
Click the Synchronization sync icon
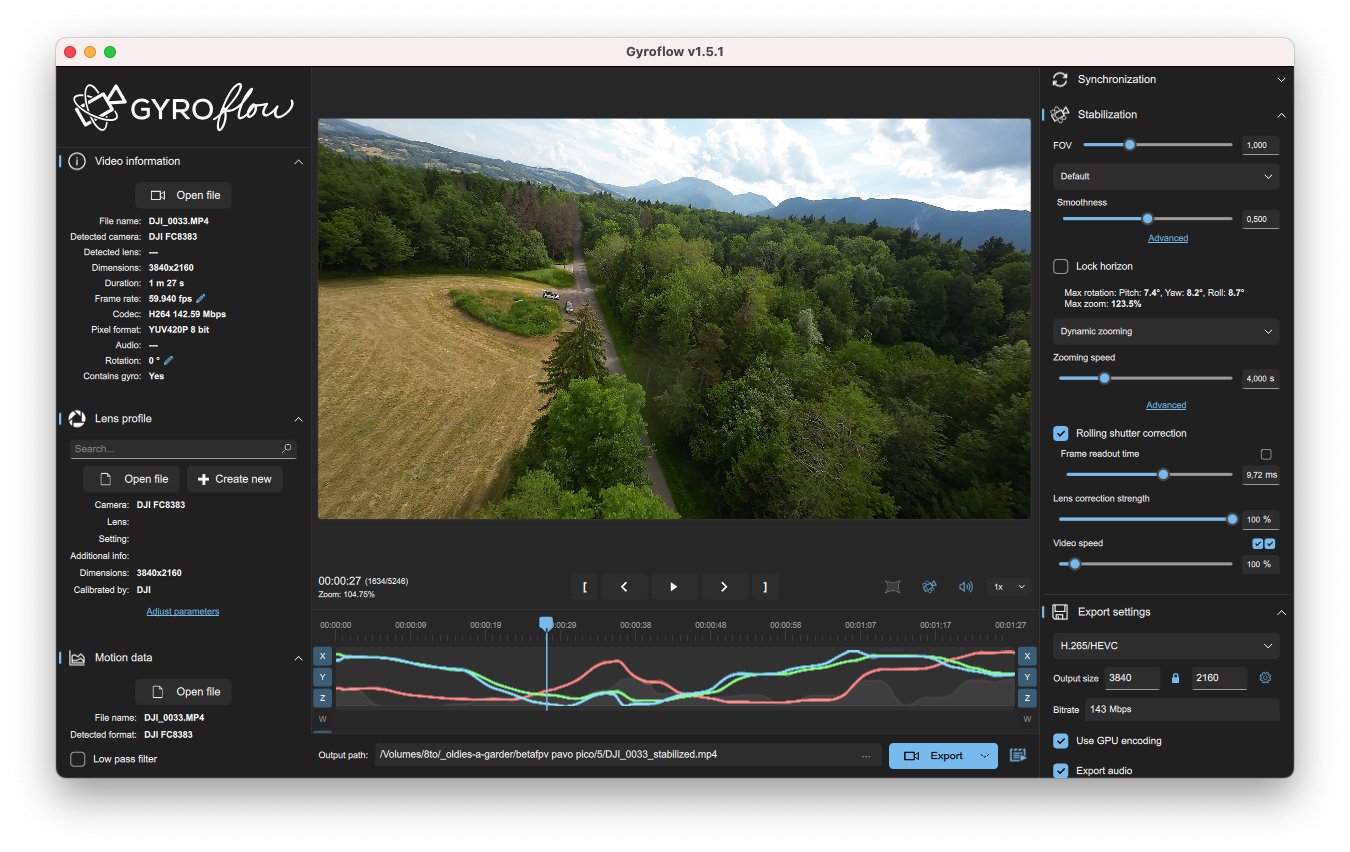tap(1060, 80)
